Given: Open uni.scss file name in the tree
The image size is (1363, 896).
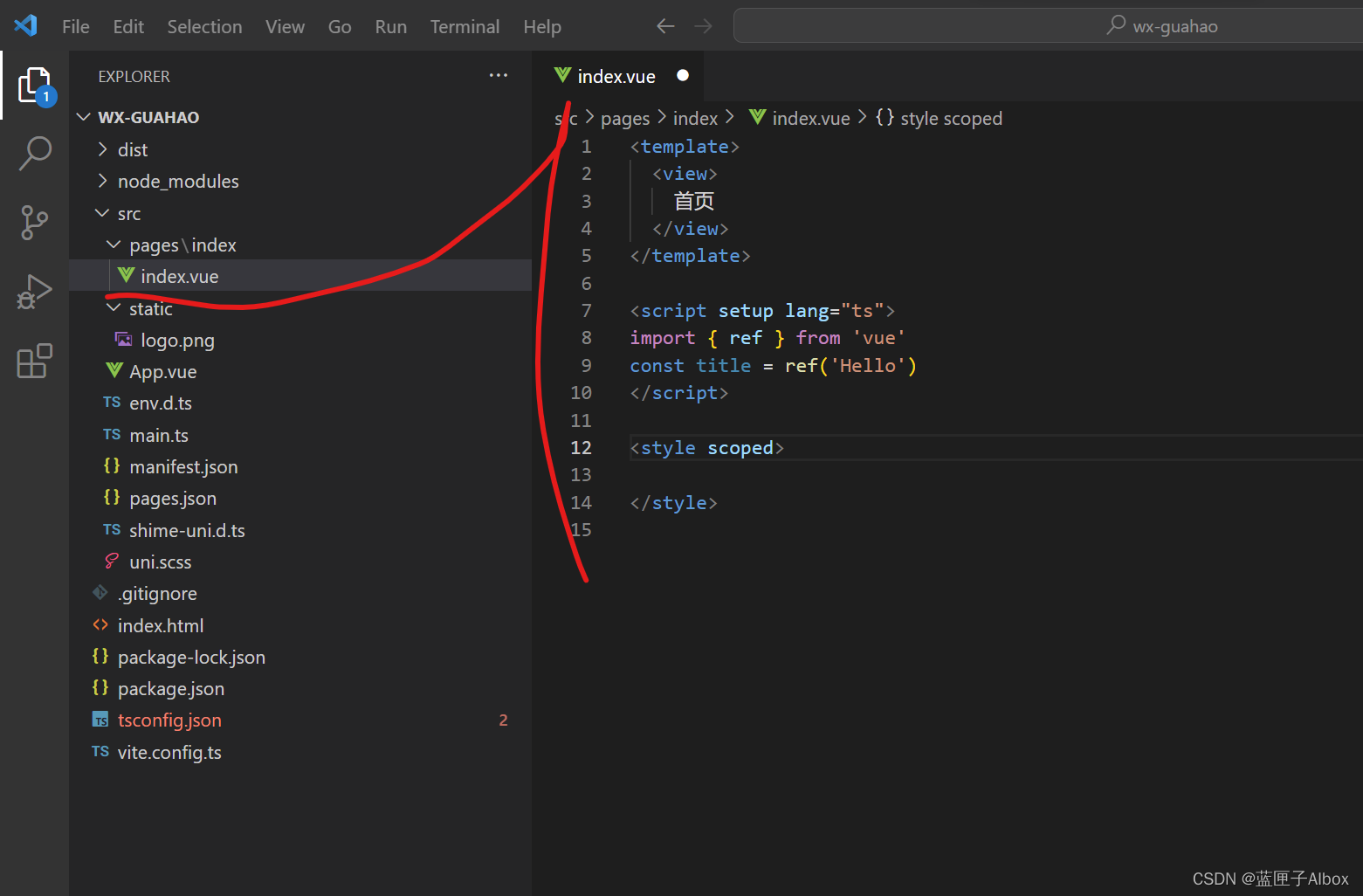Looking at the screenshot, I should click(x=161, y=562).
